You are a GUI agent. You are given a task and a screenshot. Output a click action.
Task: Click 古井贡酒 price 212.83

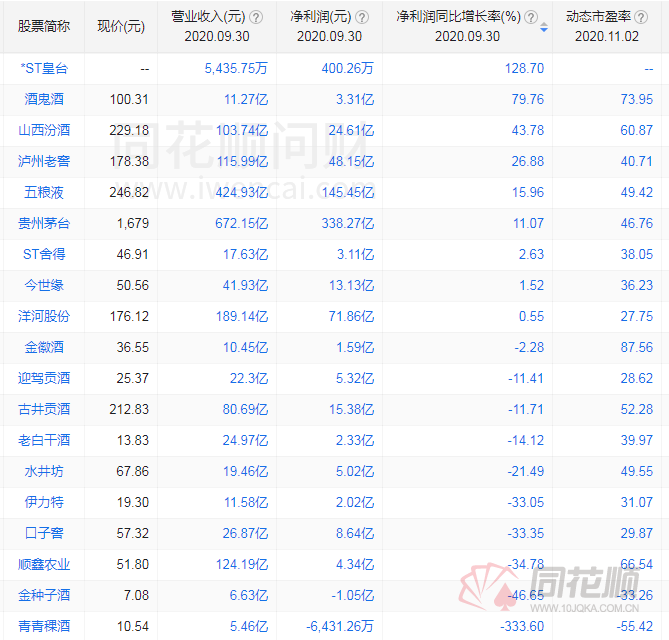[129, 409]
